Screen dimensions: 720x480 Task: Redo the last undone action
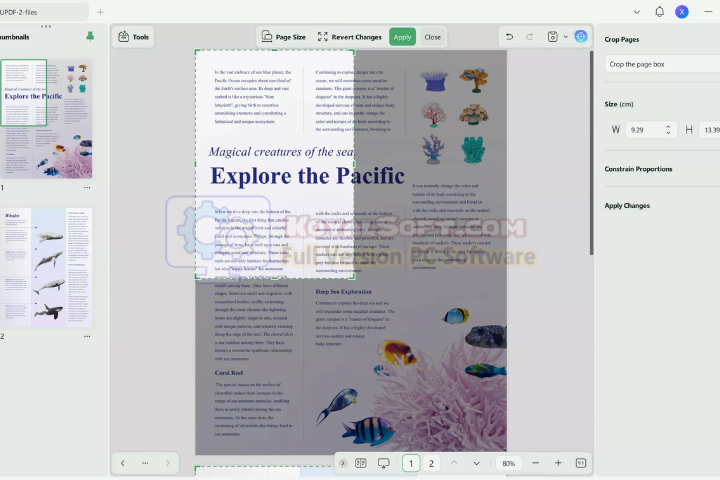[x=529, y=37]
